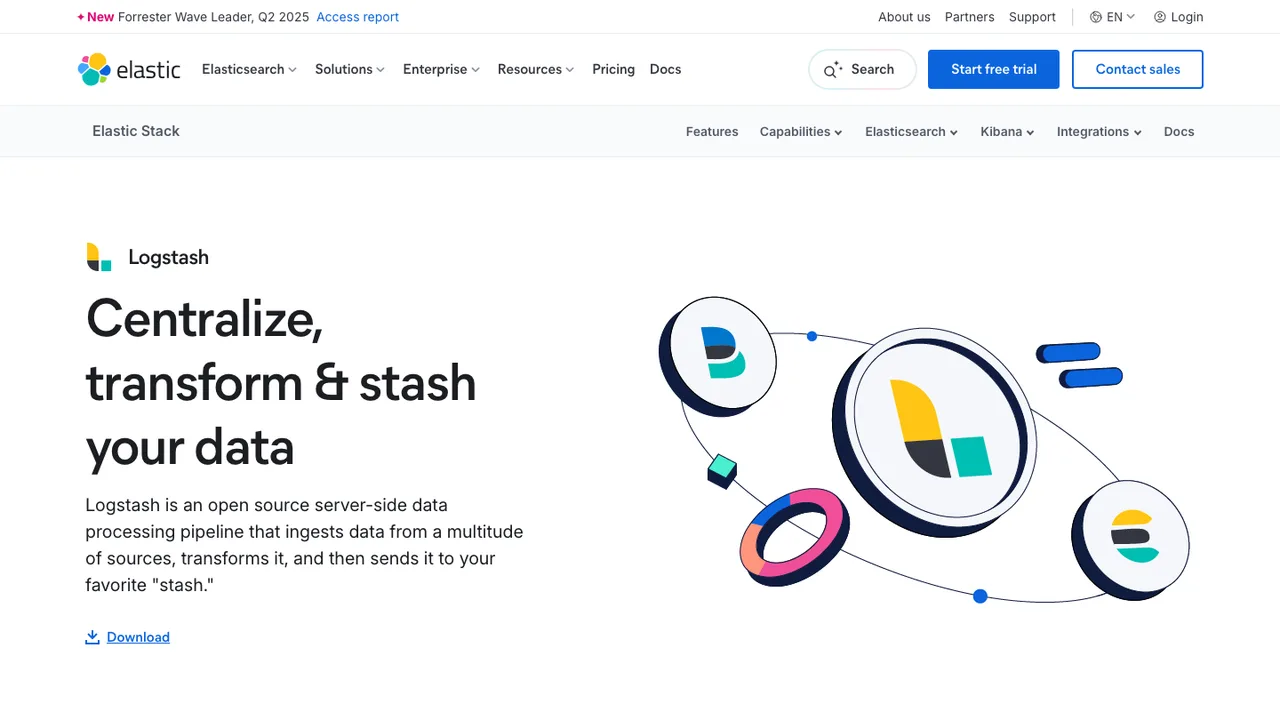This screenshot has height=720, width=1280.
Task: Click the Login link
Action: click(1187, 17)
